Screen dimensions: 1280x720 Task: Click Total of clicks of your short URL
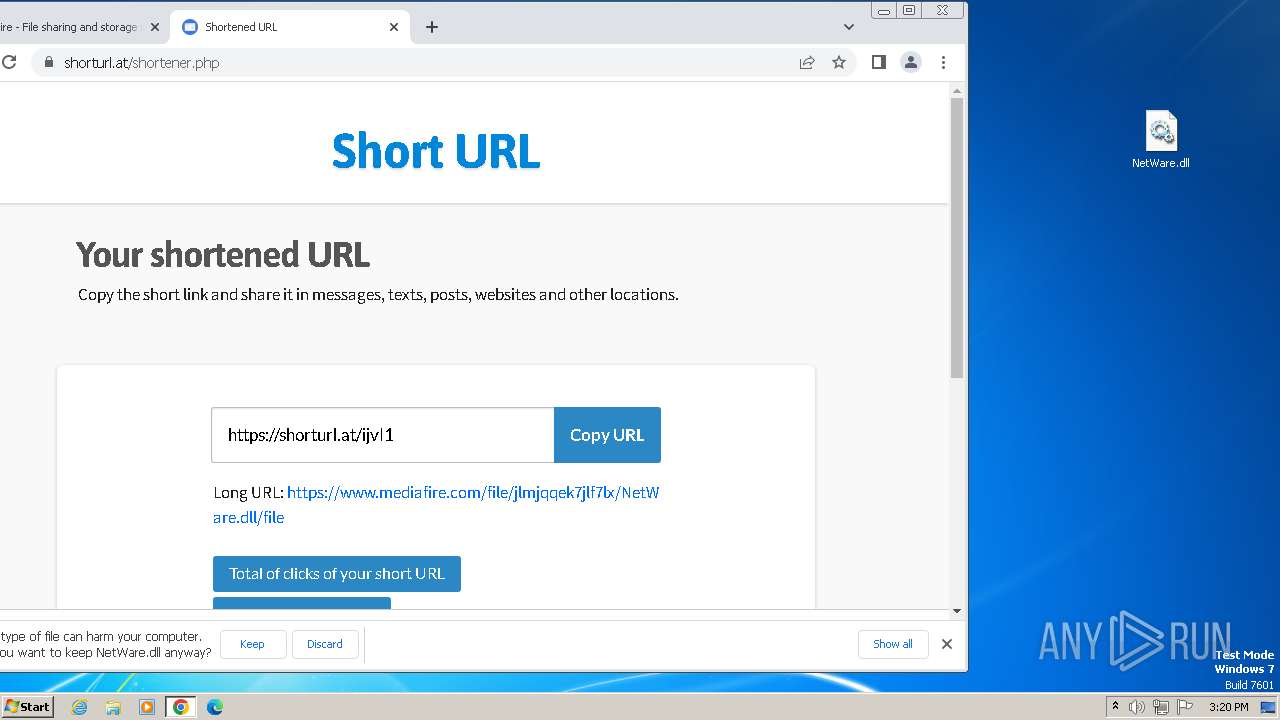pyautogui.click(x=337, y=574)
